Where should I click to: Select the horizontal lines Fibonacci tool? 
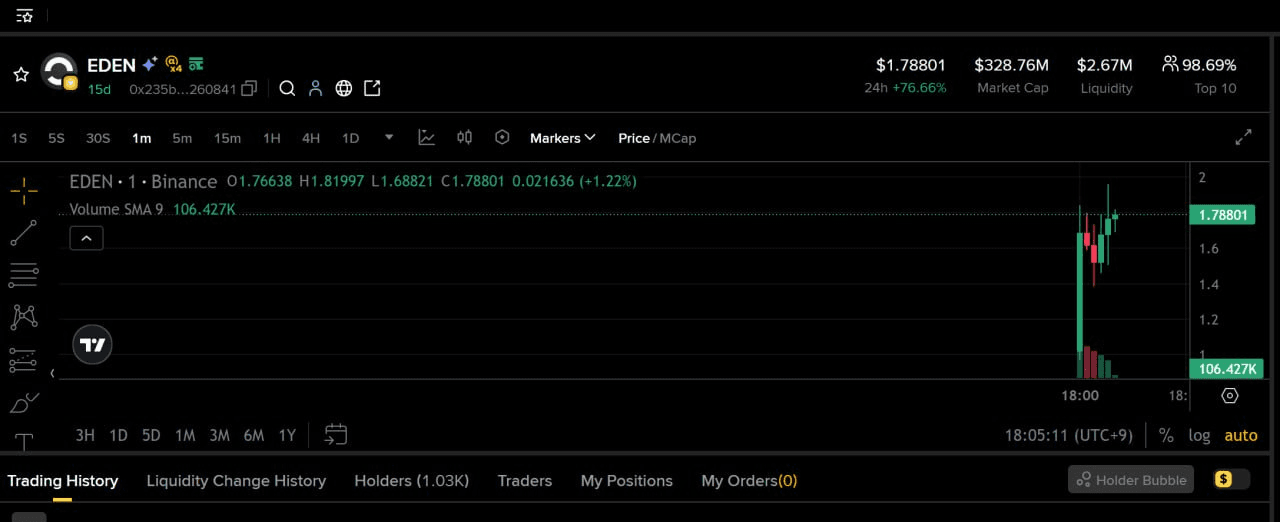pyautogui.click(x=24, y=275)
